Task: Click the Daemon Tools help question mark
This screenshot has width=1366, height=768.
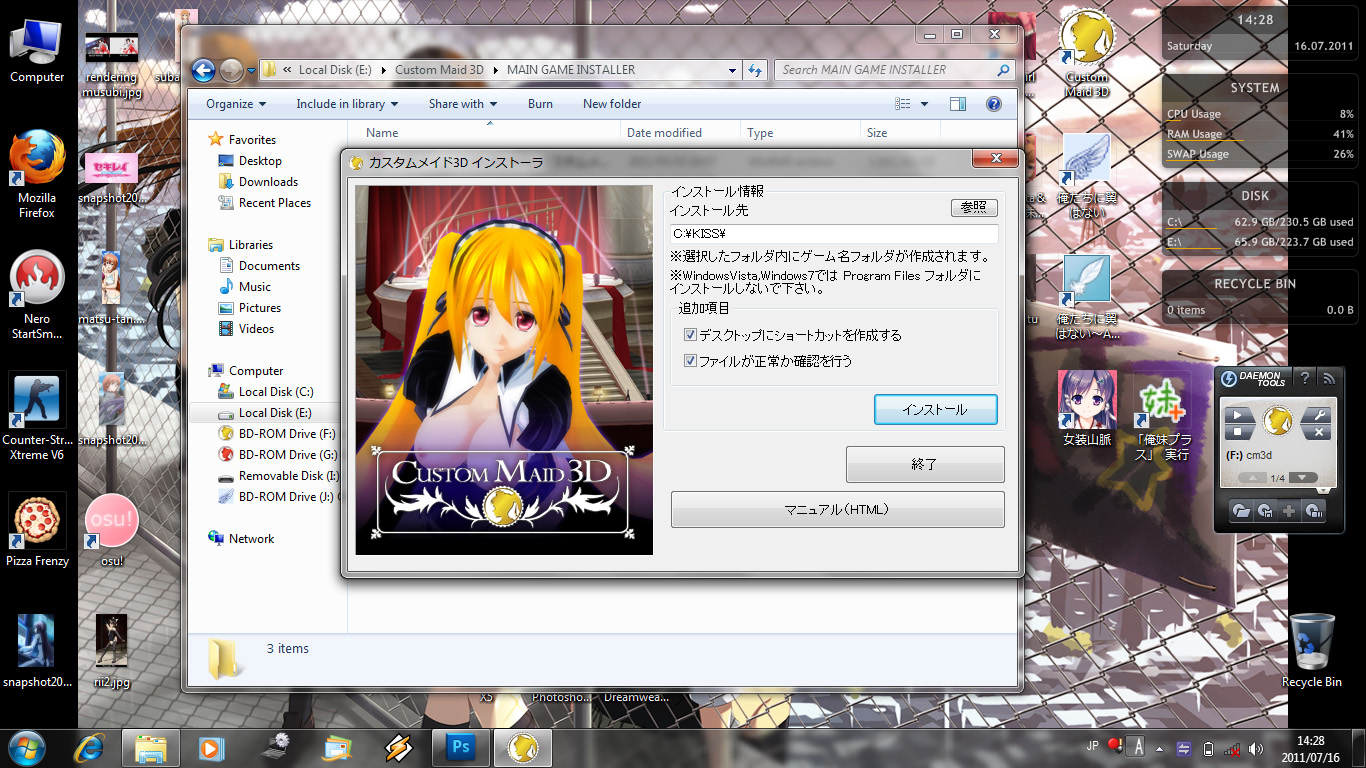Action: point(1304,378)
